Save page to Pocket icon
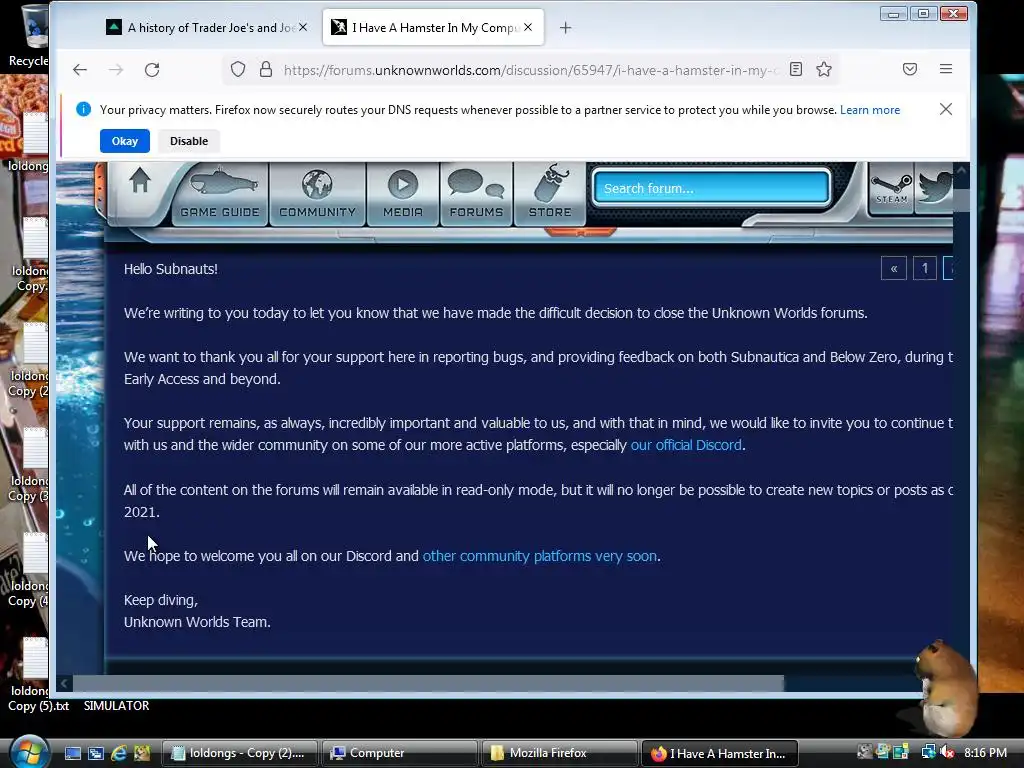The image size is (1024, 768). point(910,69)
